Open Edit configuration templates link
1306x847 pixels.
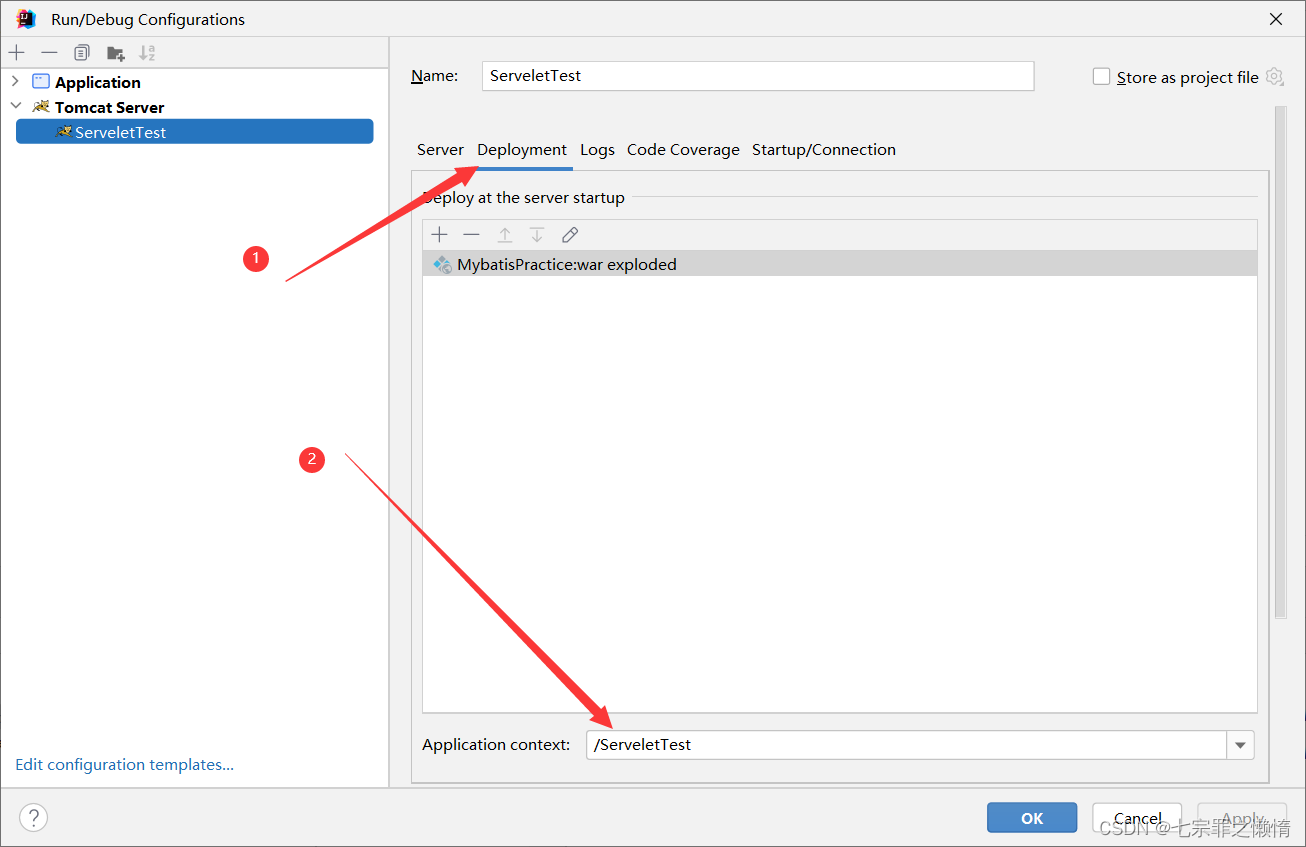click(x=125, y=765)
